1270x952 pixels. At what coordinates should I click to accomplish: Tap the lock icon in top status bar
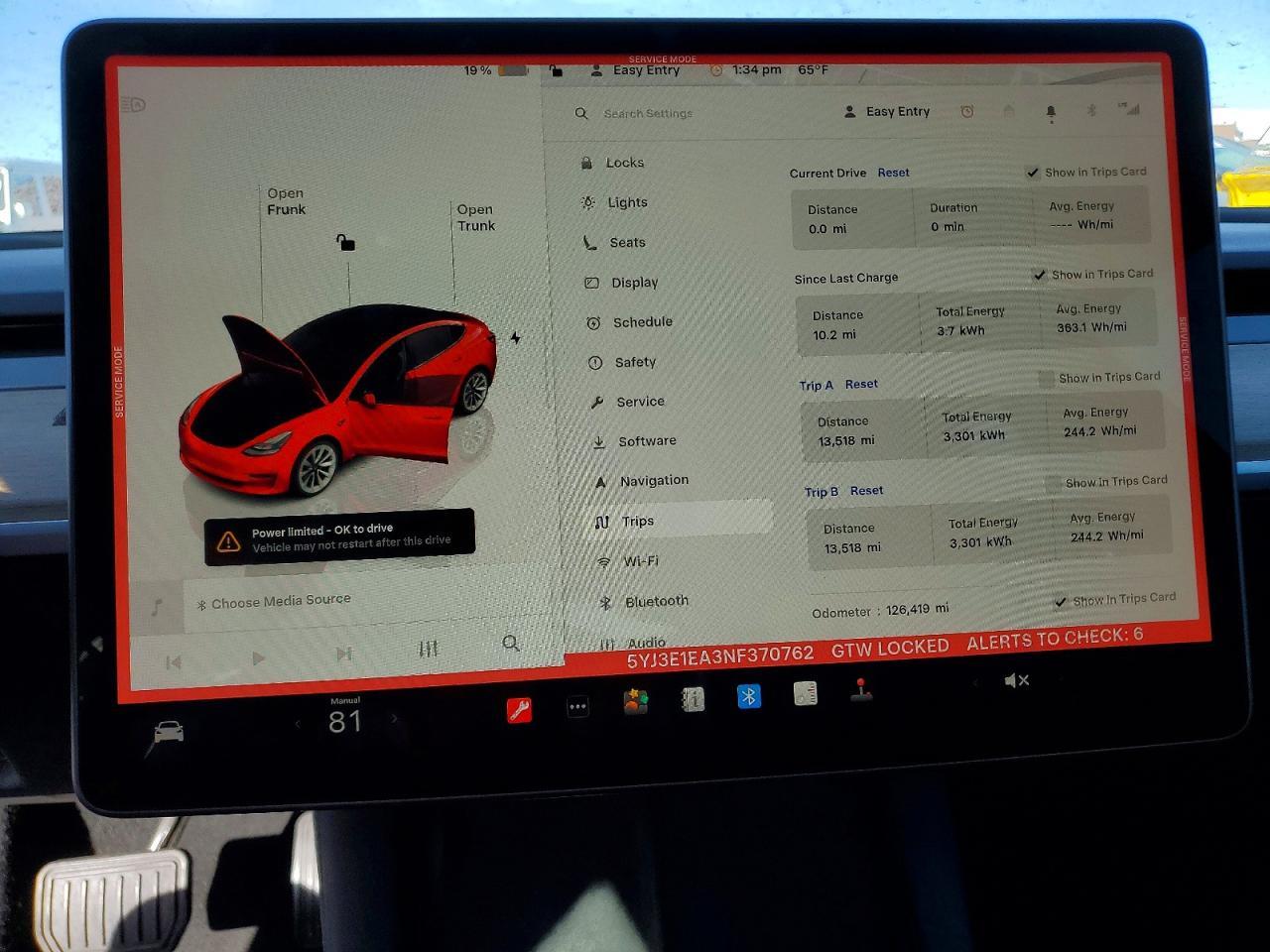pyautogui.click(x=556, y=70)
